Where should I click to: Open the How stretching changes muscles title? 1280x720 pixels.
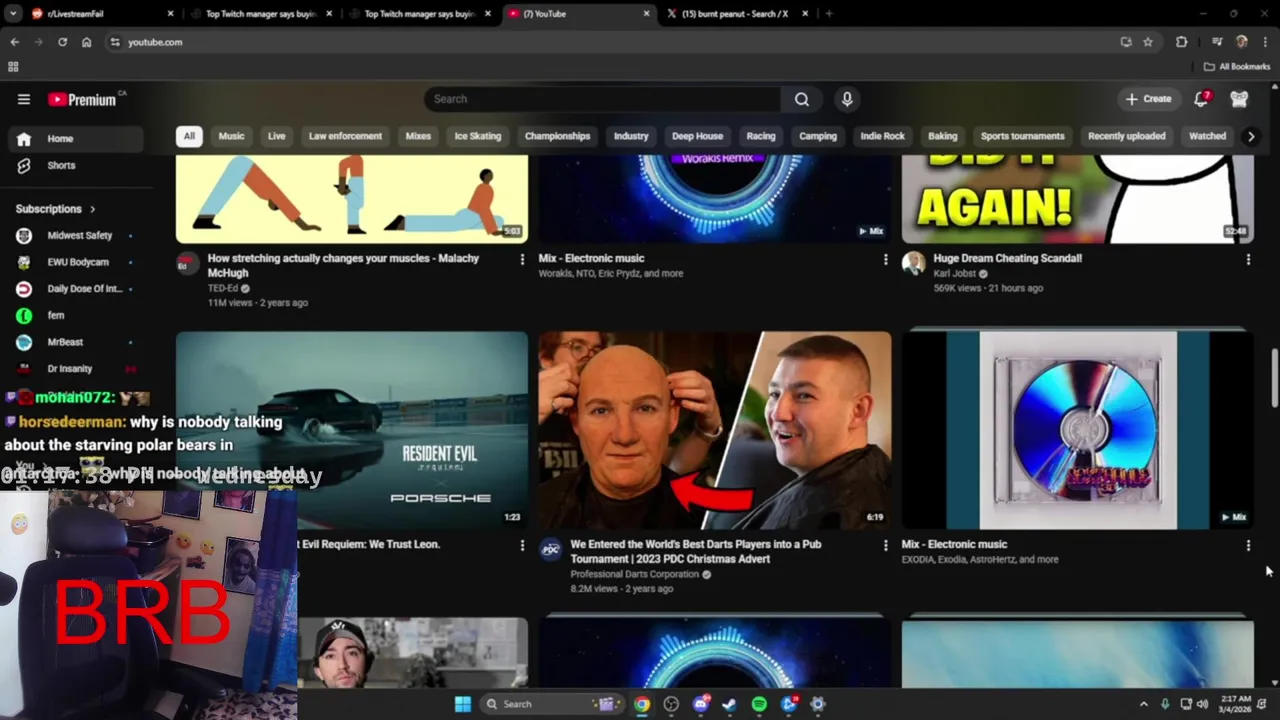coord(343,265)
